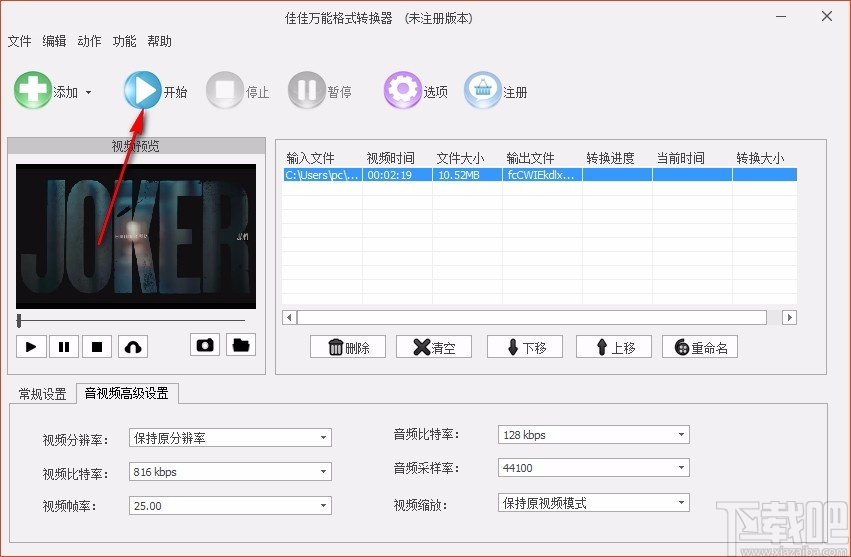851x557 pixels.
Task: Click the preview seek slider handle
Action: coord(19,321)
